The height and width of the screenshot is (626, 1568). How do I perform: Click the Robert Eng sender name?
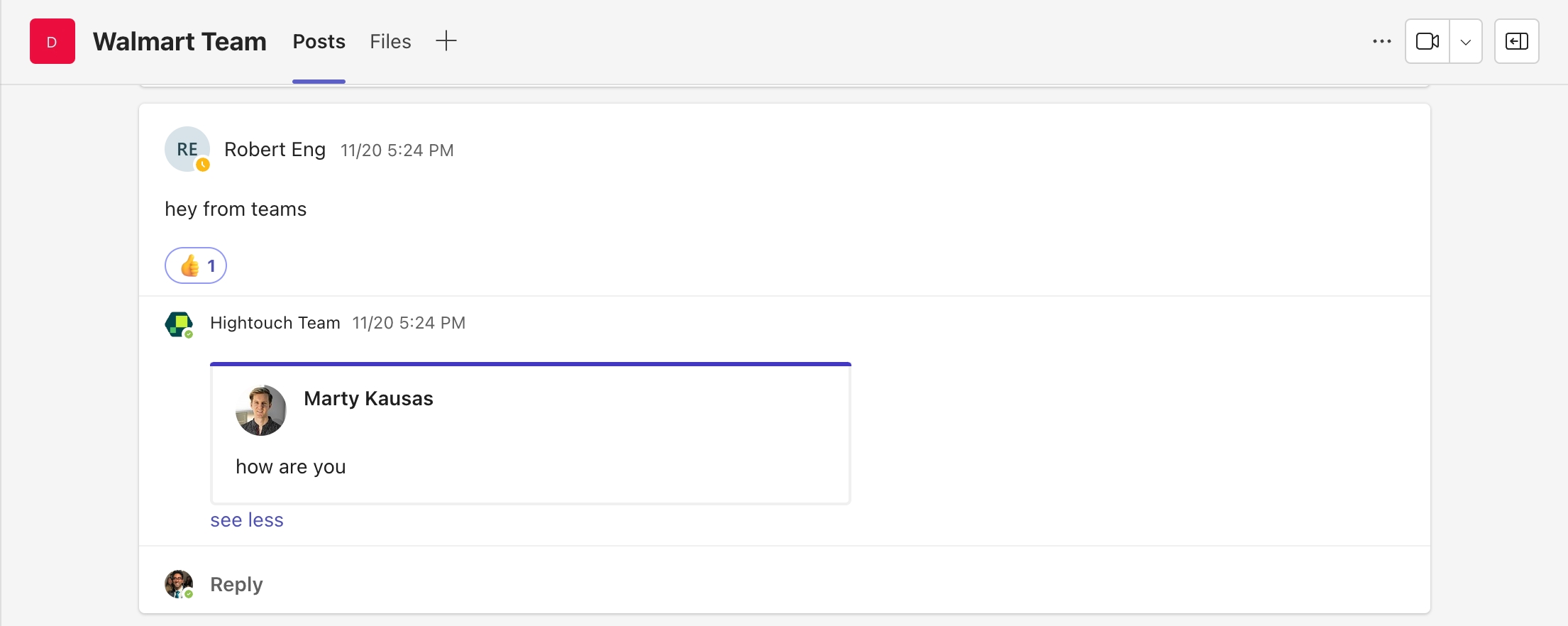275,150
